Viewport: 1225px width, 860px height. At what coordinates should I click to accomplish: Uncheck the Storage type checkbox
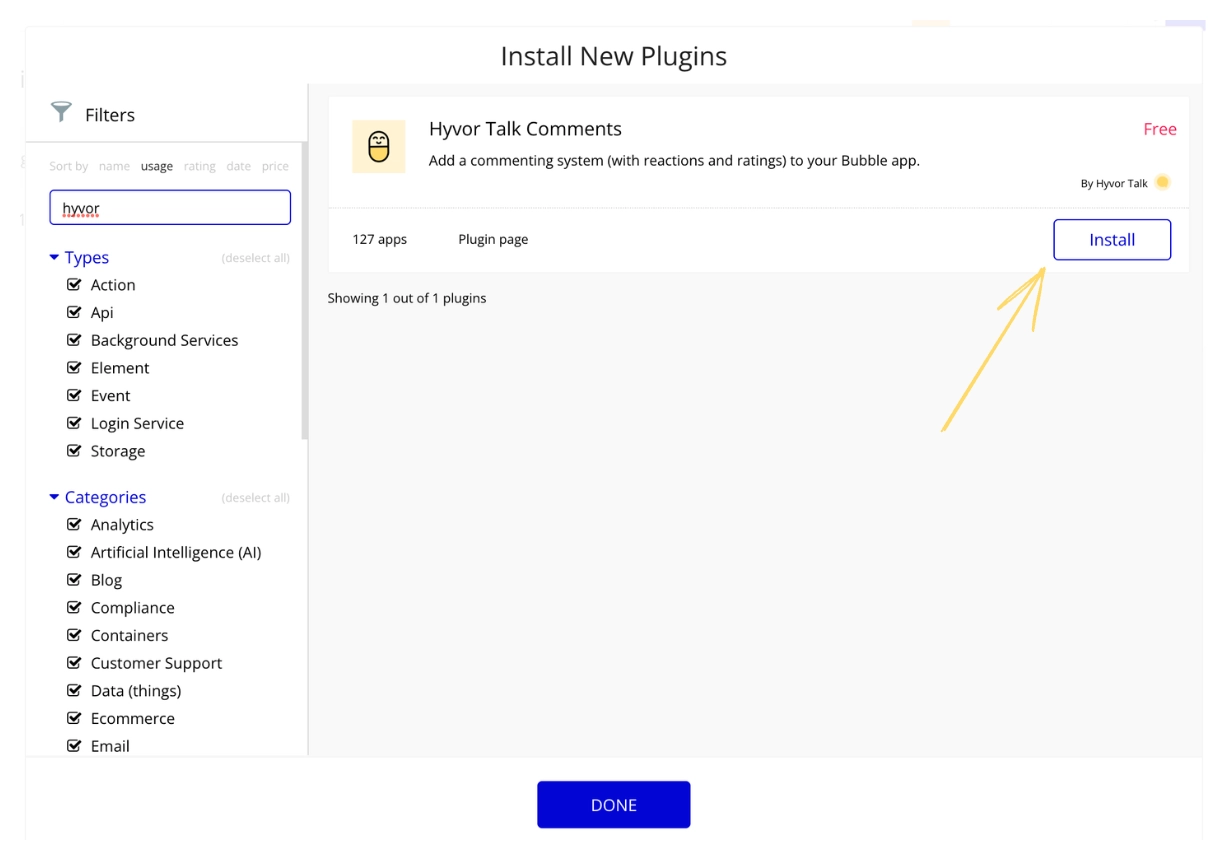[74, 451]
